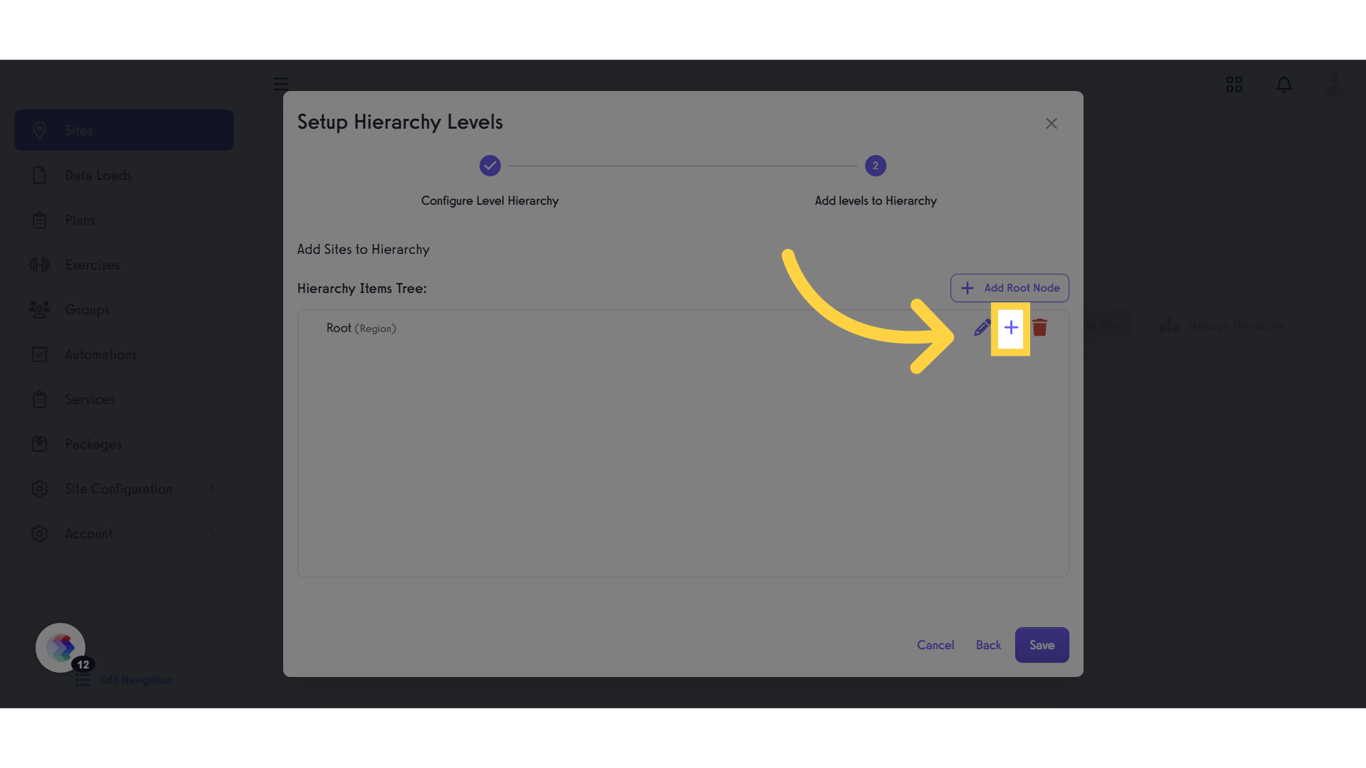The image size is (1366, 768).
Task: Toggle the hamburger menu icon
Action: pos(281,84)
